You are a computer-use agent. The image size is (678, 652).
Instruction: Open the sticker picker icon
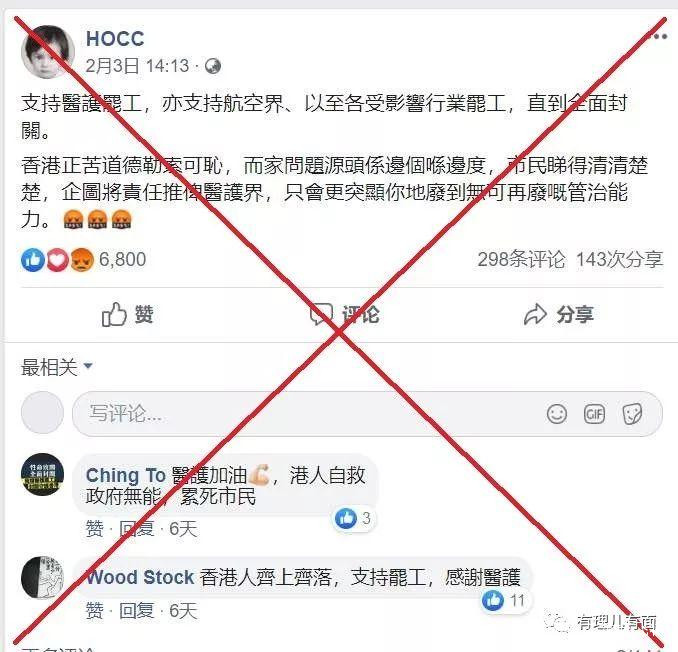click(x=632, y=414)
